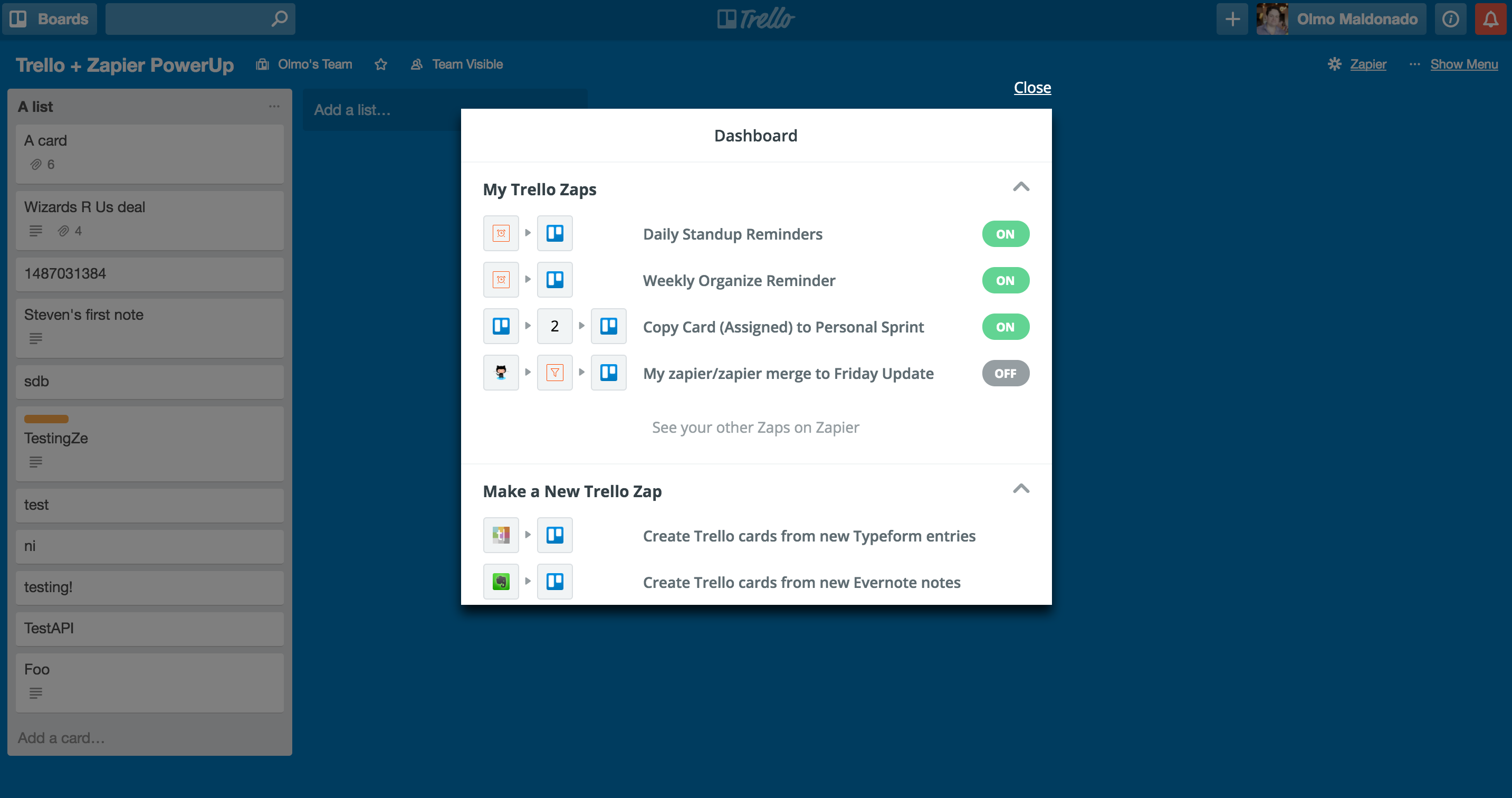Collapse the My Trello Zaps section

click(1021, 187)
